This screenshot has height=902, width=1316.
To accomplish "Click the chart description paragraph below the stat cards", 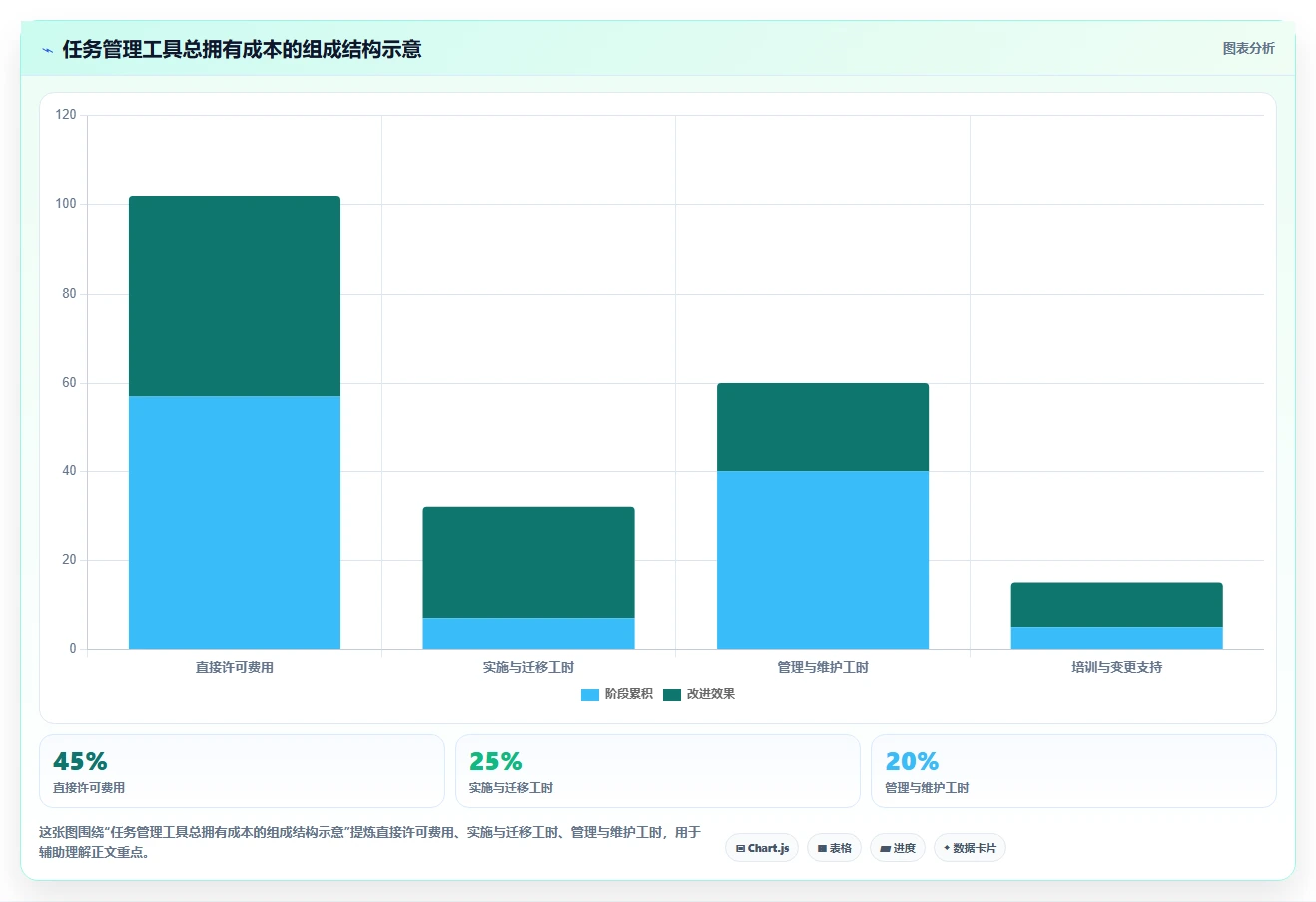I will click(370, 842).
